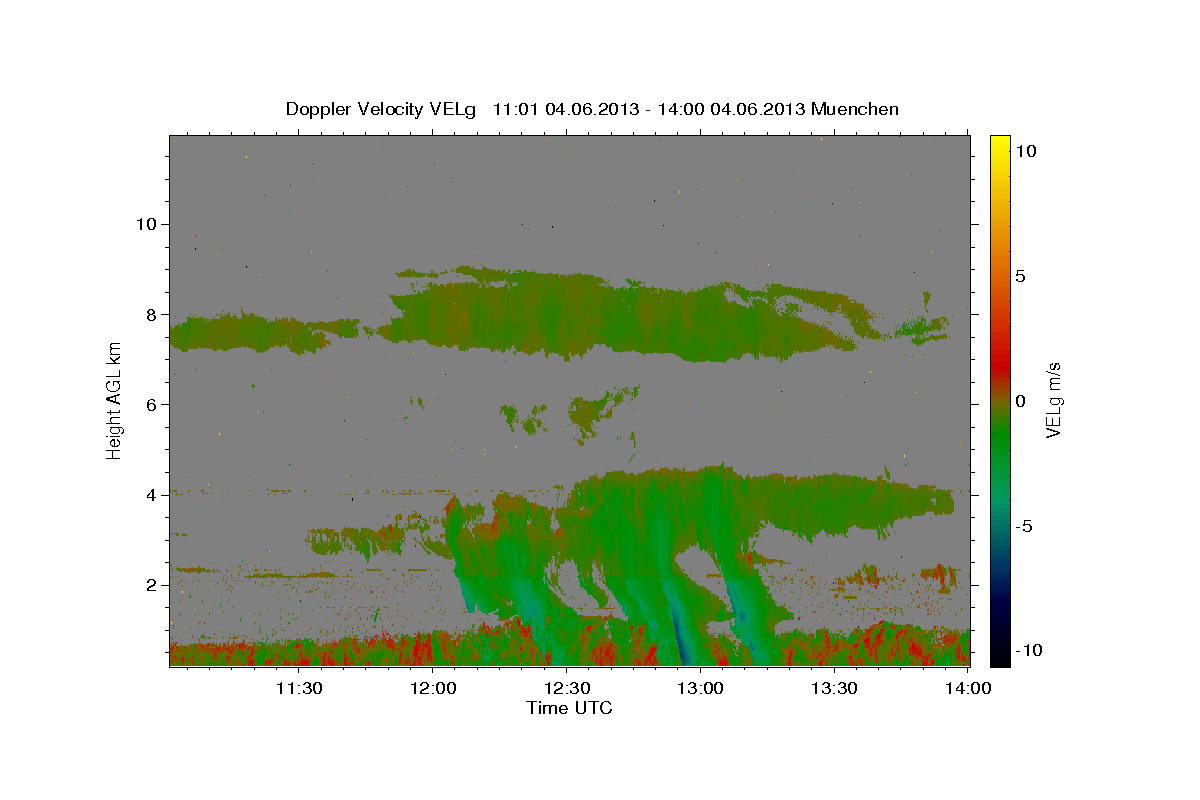Click the 'Time UTC' axis label
1200x800 pixels.
tap(569, 708)
